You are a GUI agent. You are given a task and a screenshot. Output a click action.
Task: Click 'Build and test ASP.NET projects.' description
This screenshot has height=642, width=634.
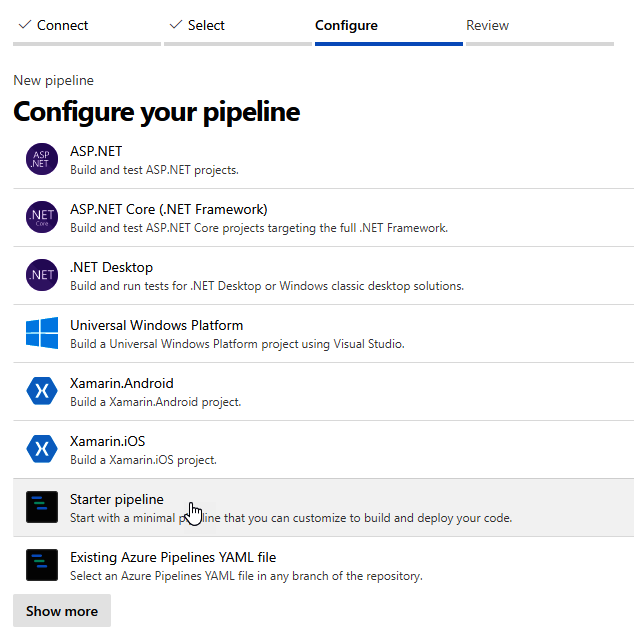pos(154,170)
